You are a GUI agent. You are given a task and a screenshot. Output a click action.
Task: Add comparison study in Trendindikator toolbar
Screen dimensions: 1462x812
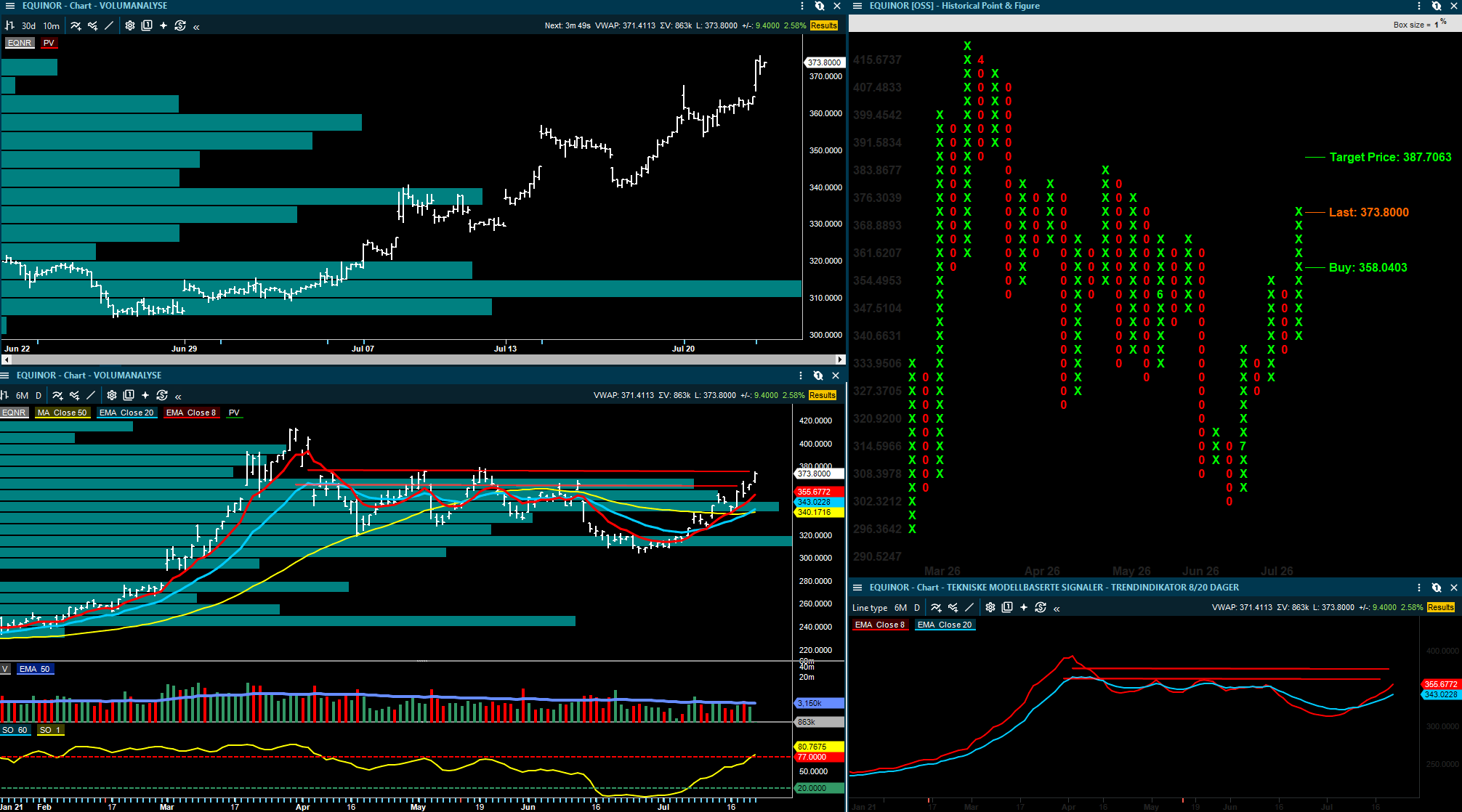[x=953, y=607]
